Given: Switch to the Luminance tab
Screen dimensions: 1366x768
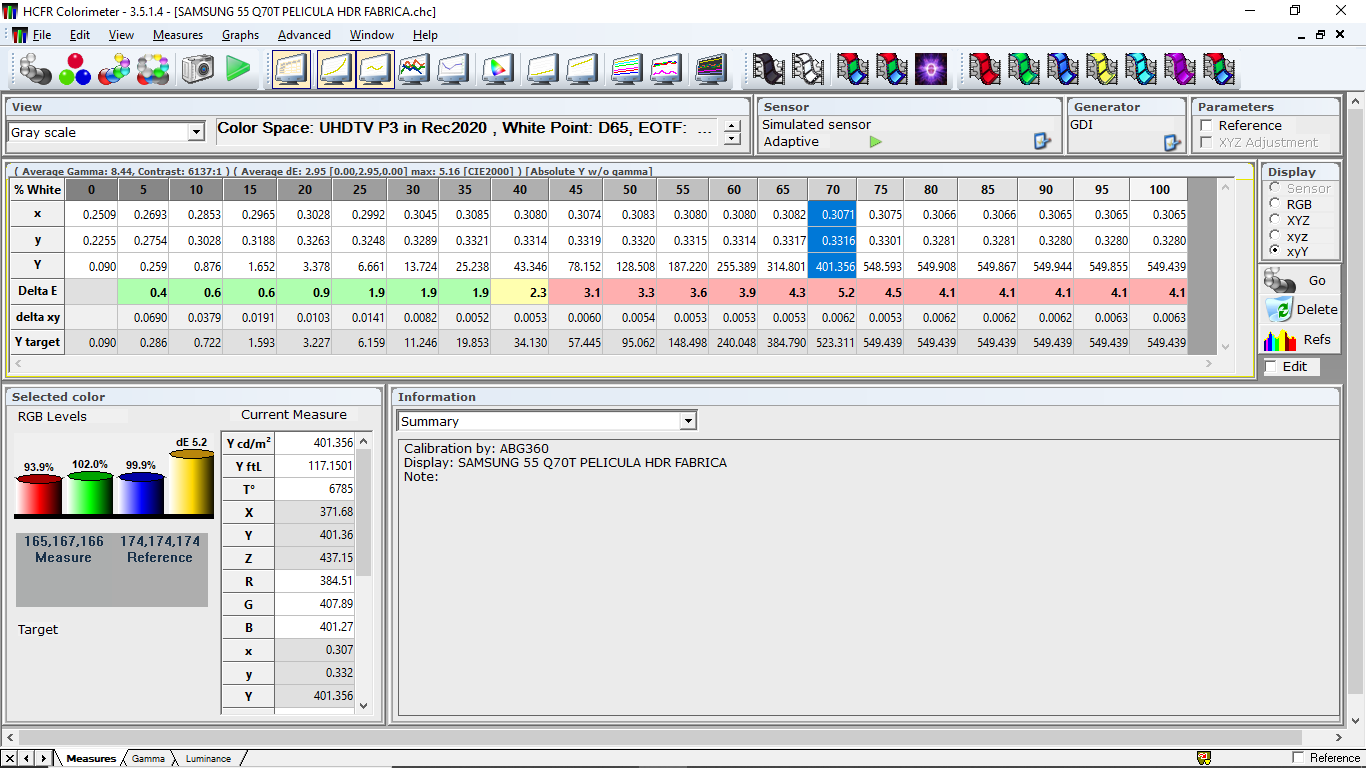Looking at the screenshot, I should [x=208, y=759].
